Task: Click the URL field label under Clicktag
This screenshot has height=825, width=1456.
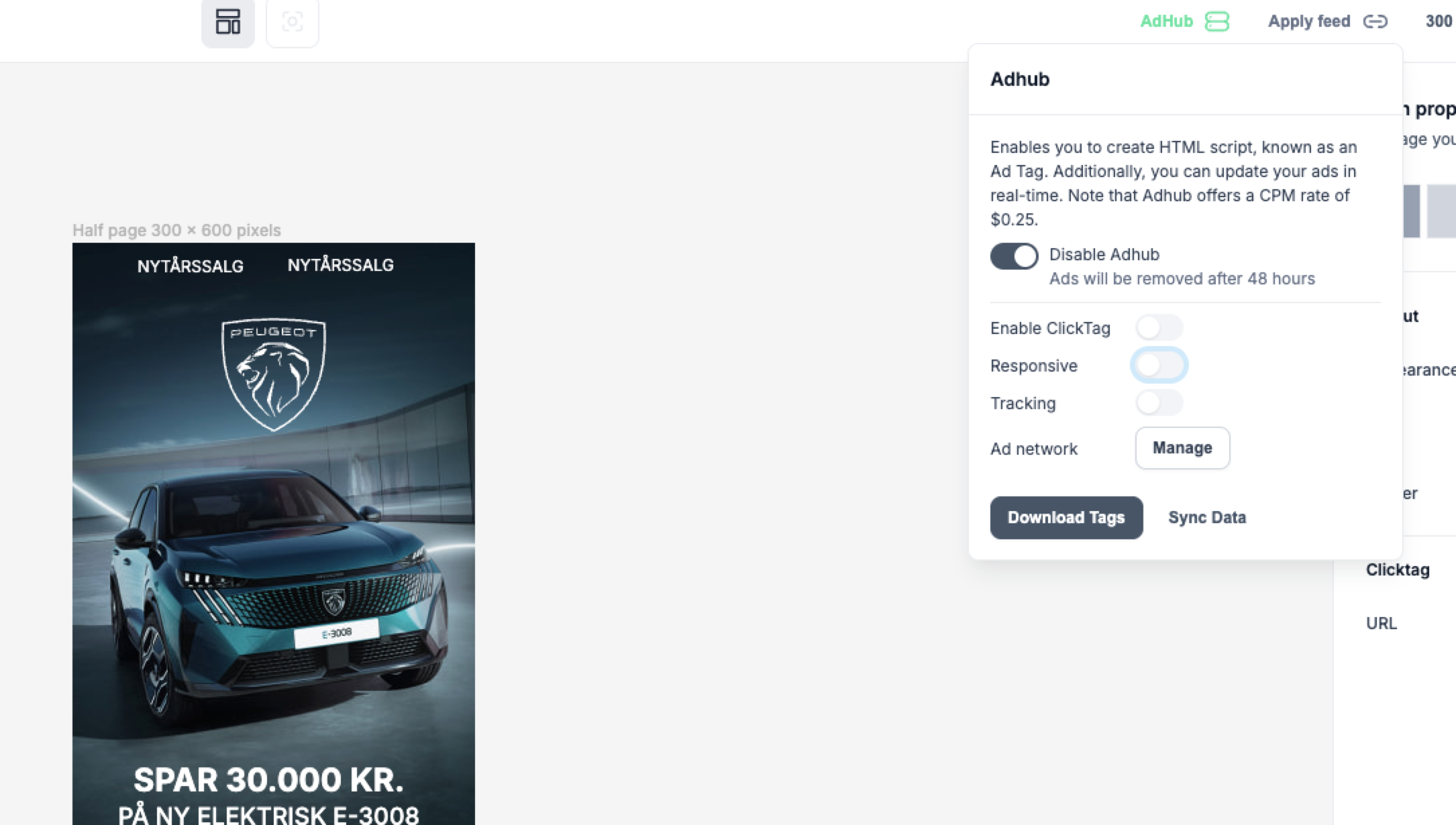Action: coord(1382,624)
